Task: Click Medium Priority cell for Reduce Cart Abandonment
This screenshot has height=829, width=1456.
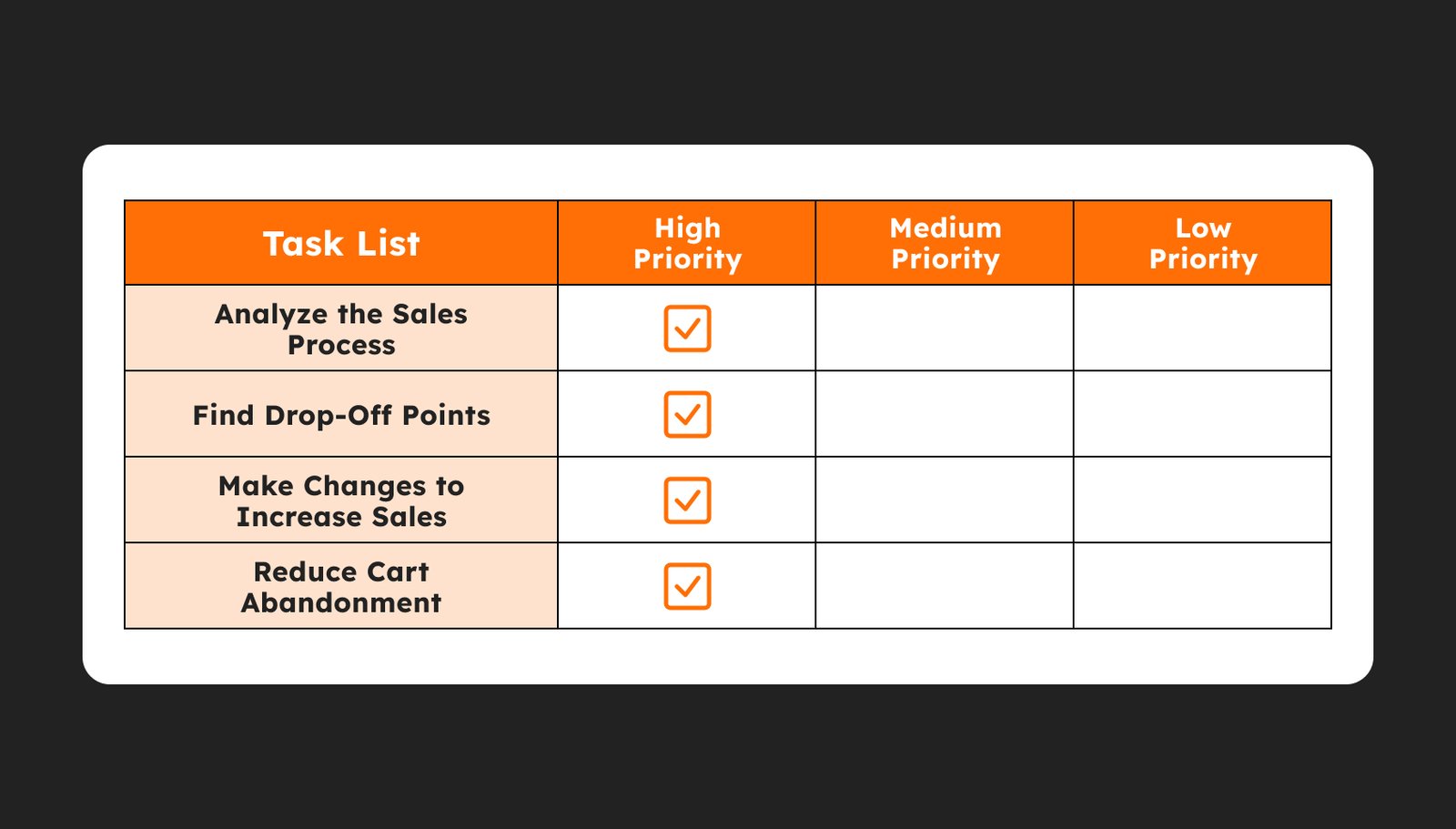Action: [x=945, y=586]
